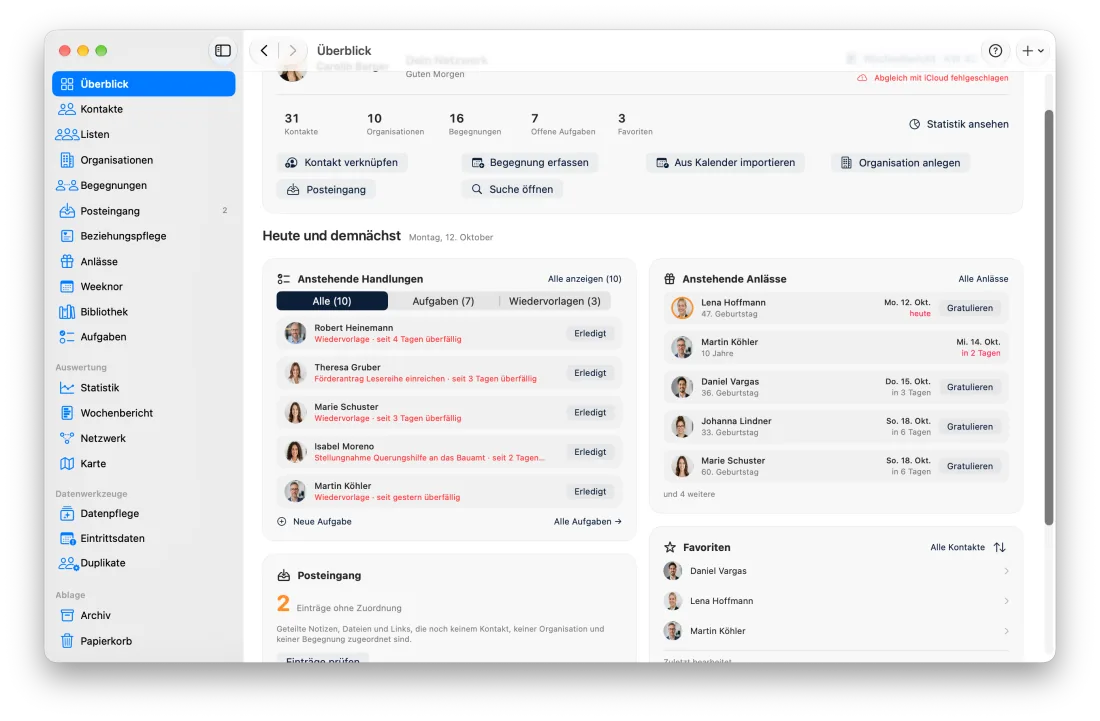Open Papierkorb in the sidebar
Viewport: 1100px width, 721px height.
[x=144, y=641]
